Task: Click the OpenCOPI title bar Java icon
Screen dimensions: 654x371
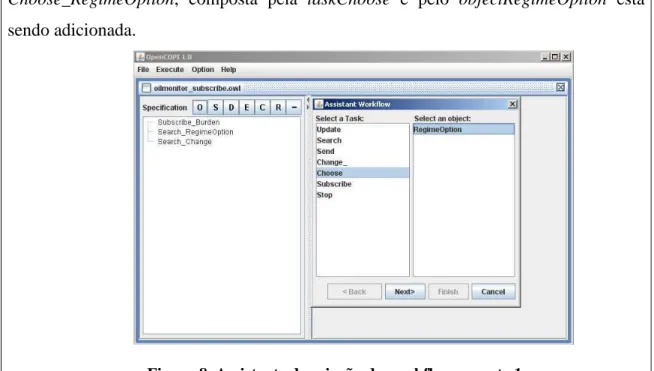Action: click(141, 57)
